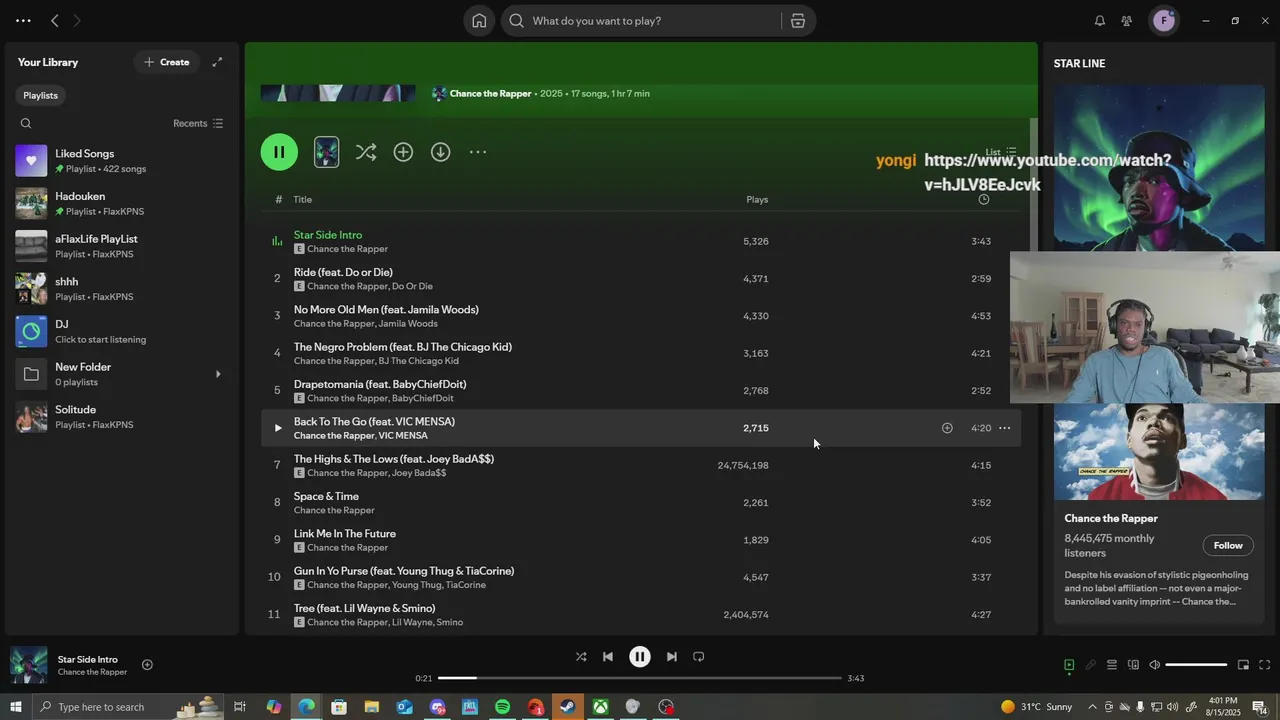The image size is (1280, 720).
Task: Enable shuffle for the album
Action: click(x=366, y=152)
